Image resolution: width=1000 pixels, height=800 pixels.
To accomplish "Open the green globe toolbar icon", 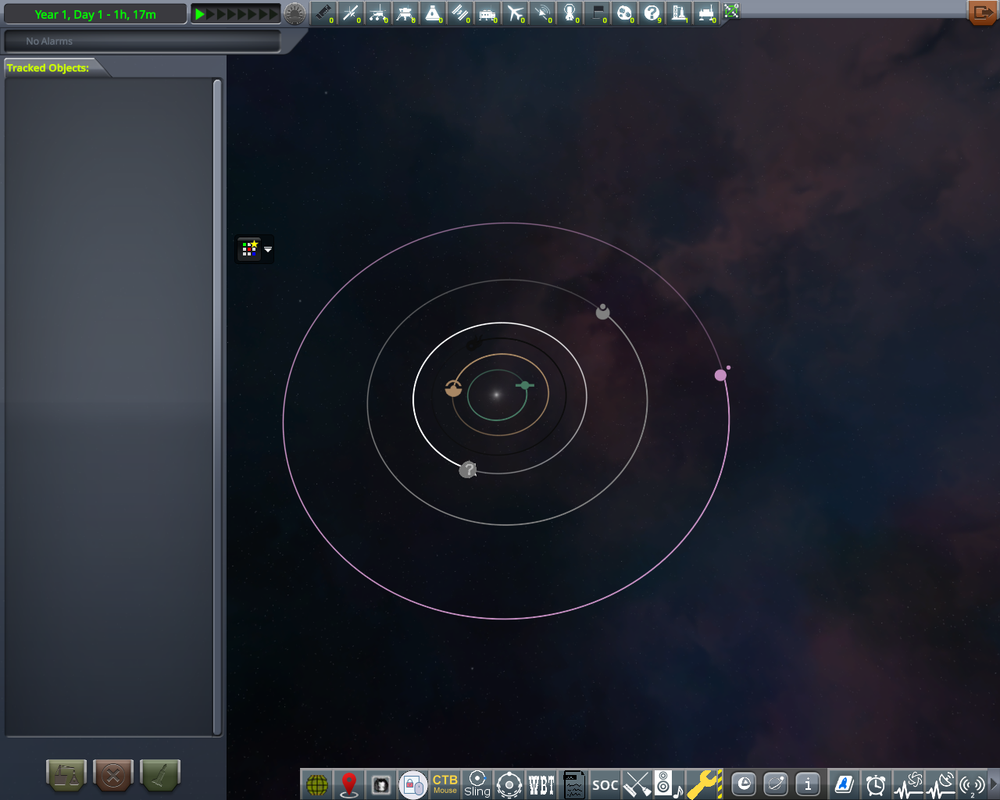I will point(317,785).
